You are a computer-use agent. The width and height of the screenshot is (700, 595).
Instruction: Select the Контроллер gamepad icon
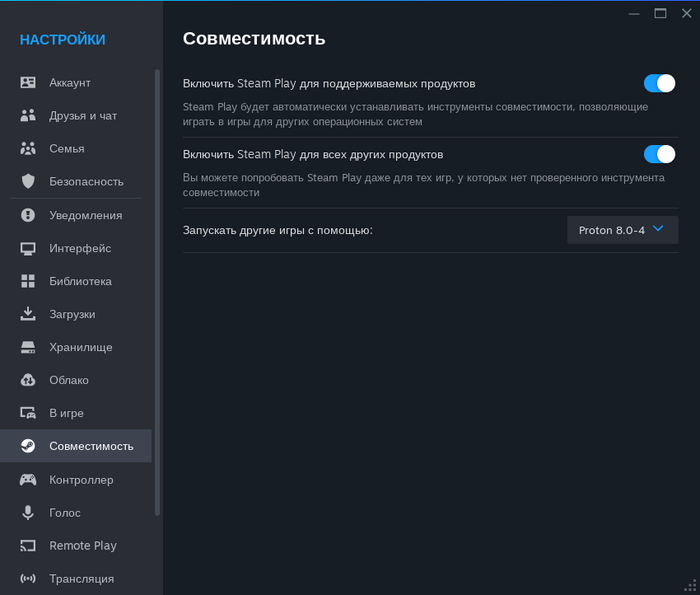point(28,480)
